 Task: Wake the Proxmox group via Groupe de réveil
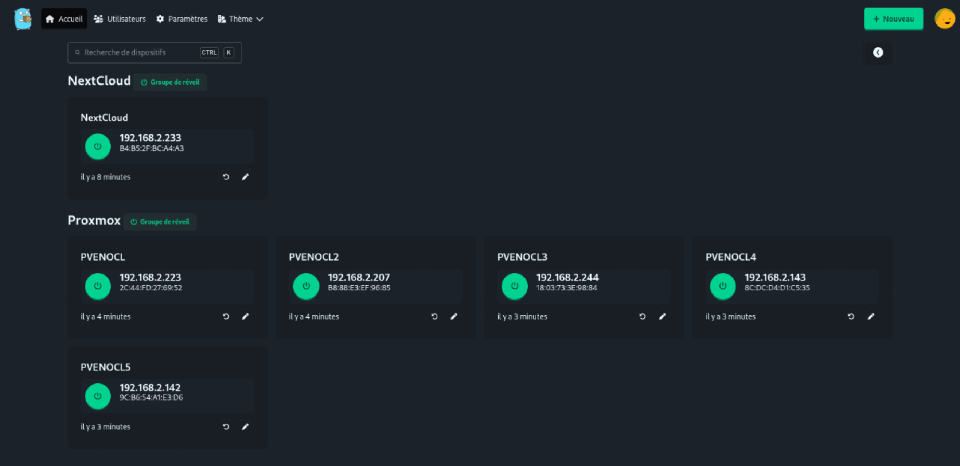pyautogui.click(x=160, y=221)
